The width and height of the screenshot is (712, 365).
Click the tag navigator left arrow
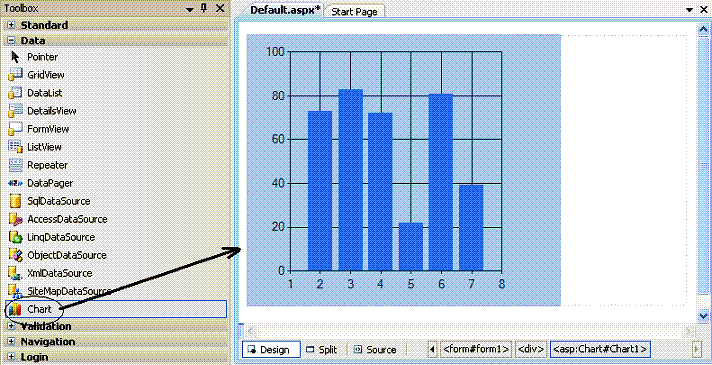point(432,349)
